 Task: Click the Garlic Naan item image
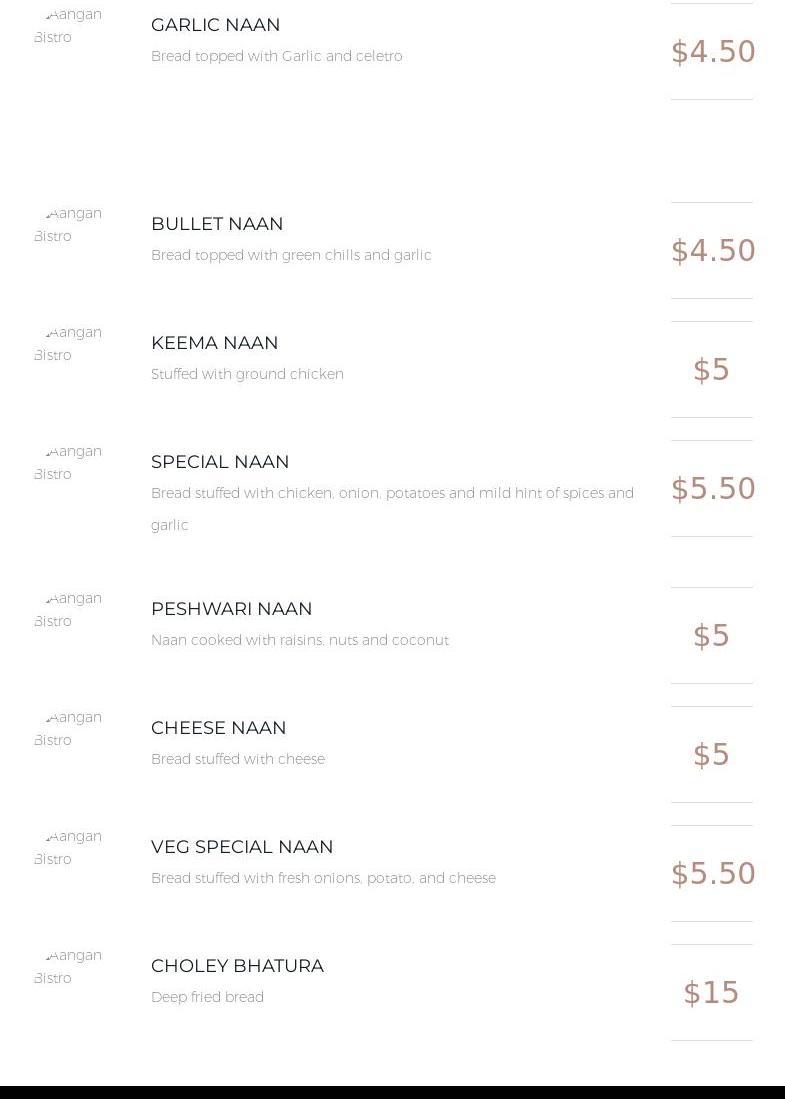point(68,26)
